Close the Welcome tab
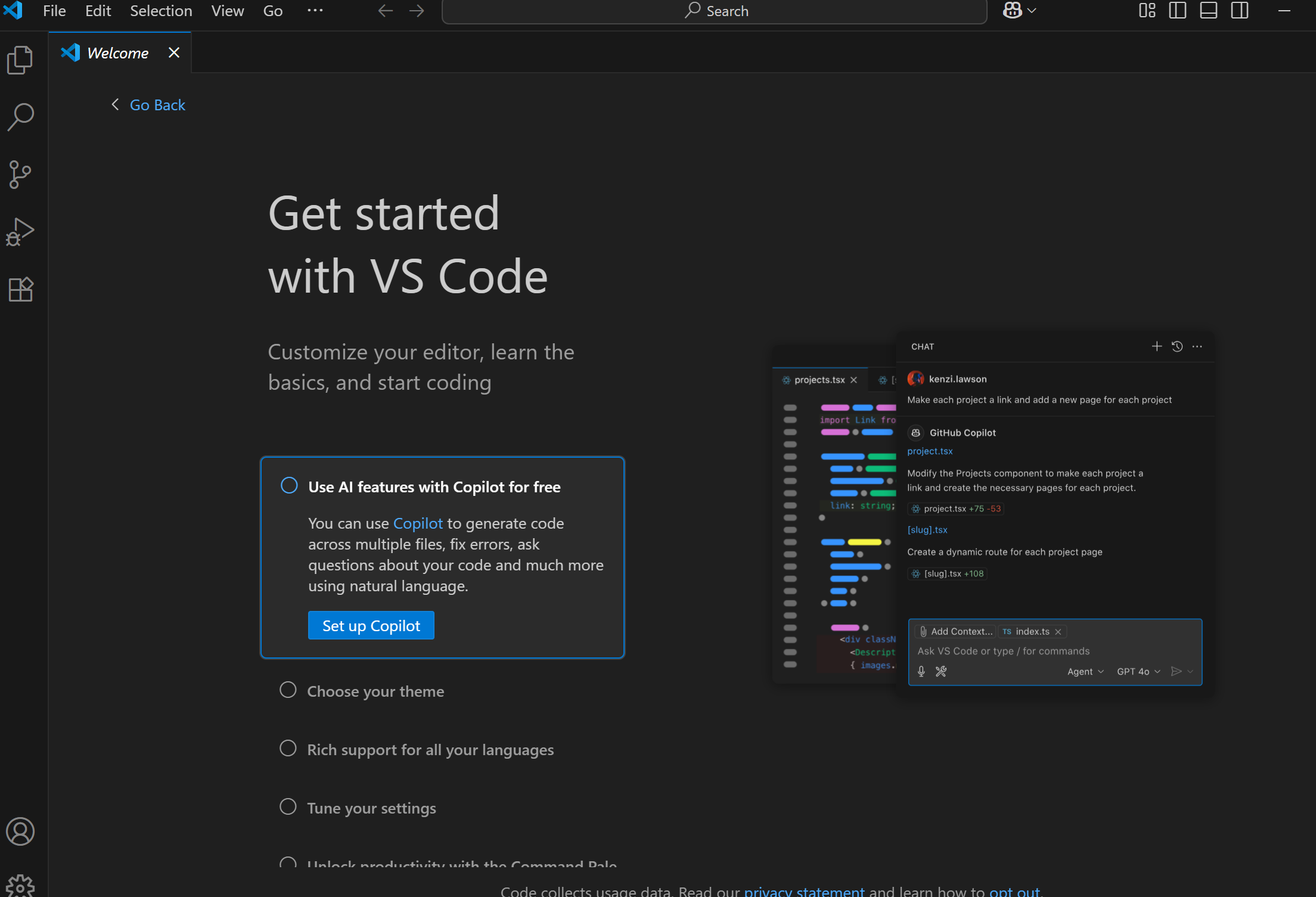The width and height of the screenshot is (1316, 897). click(174, 52)
